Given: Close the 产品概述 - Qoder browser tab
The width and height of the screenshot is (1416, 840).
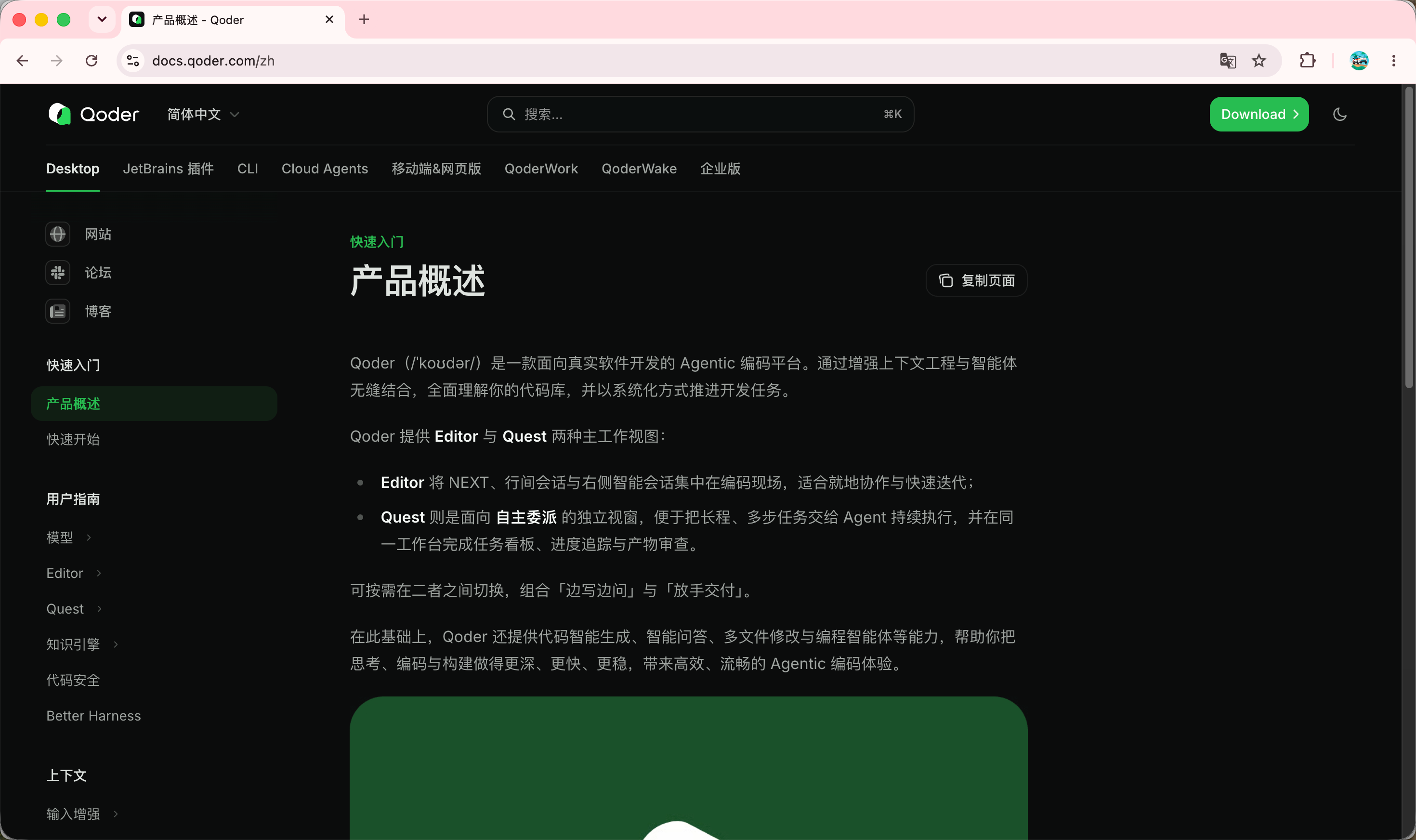Looking at the screenshot, I should click(x=329, y=20).
